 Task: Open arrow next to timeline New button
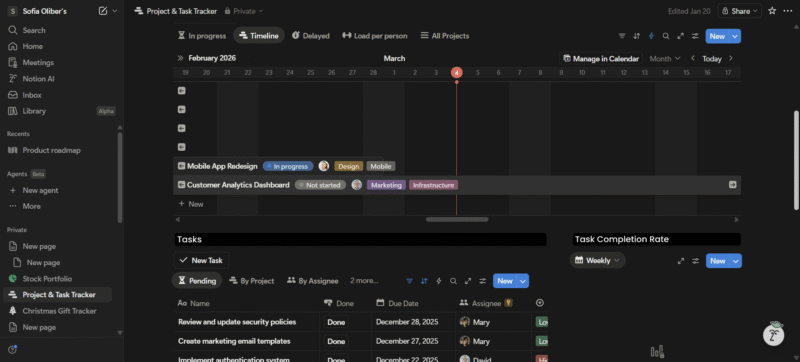point(735,36)
